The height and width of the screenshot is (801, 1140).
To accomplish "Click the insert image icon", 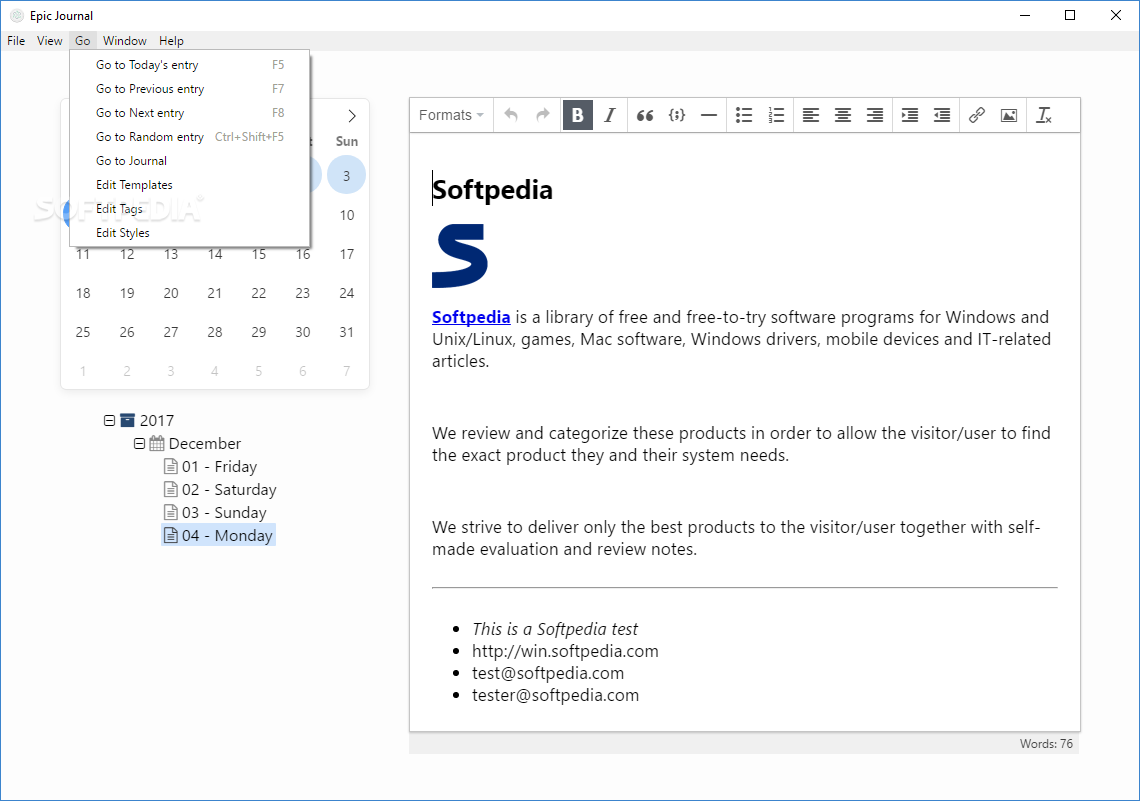I will [x=1008, y=115].
